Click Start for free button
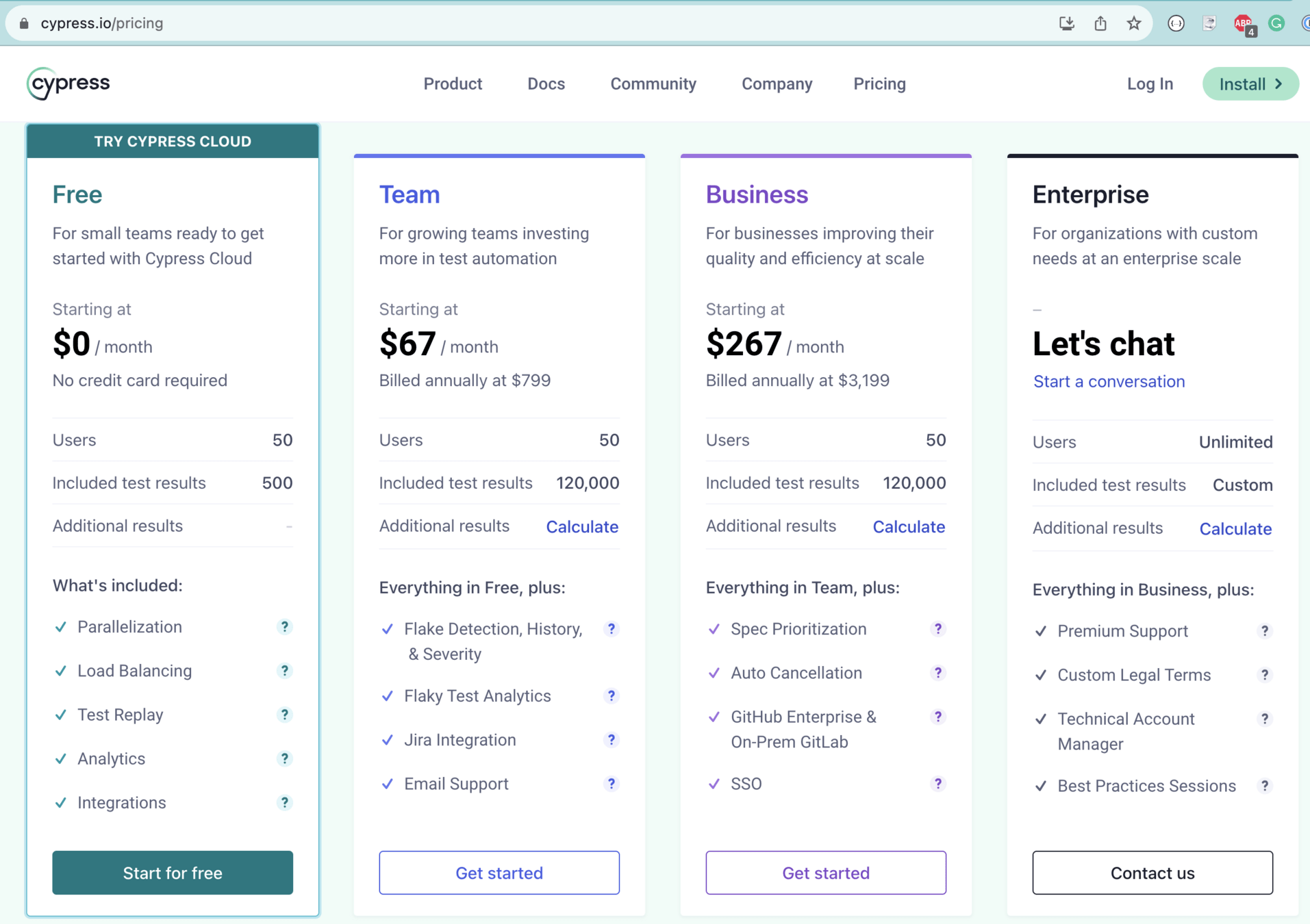 173,873
